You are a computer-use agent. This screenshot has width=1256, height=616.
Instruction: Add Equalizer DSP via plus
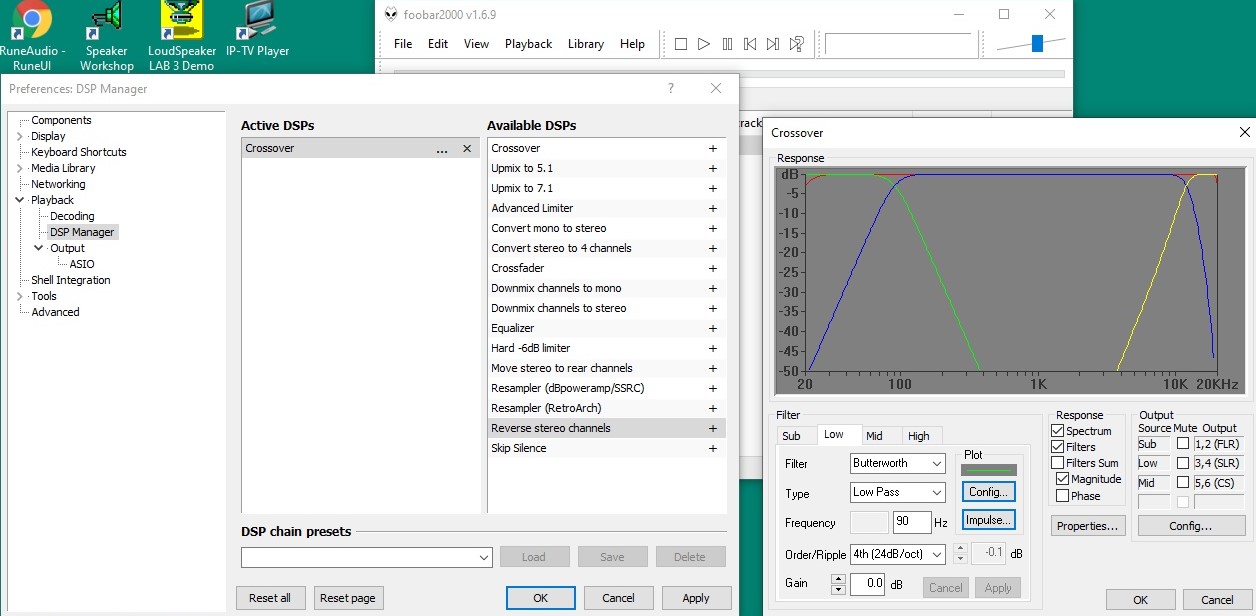point(713,328)
